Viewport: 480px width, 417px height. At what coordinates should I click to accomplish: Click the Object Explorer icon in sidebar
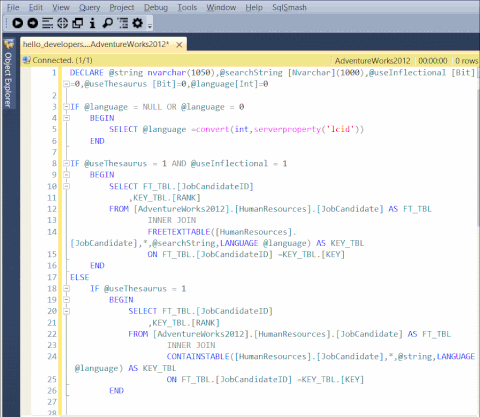(x=9, y=44)
